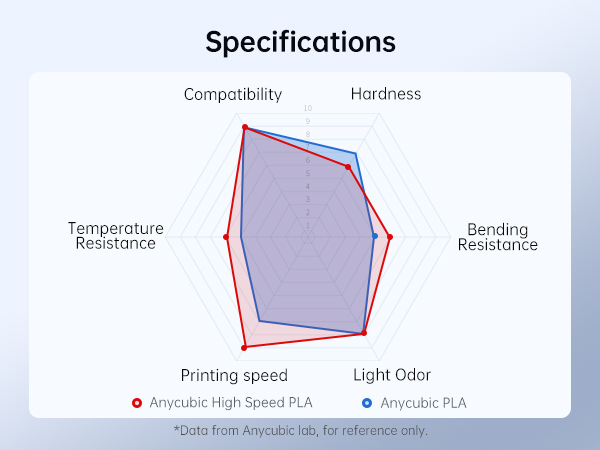Click the Anycubic lab data footnote
The height and width of the screenshot is (450, 600).
pyautogui.click(x=300, y=430)
